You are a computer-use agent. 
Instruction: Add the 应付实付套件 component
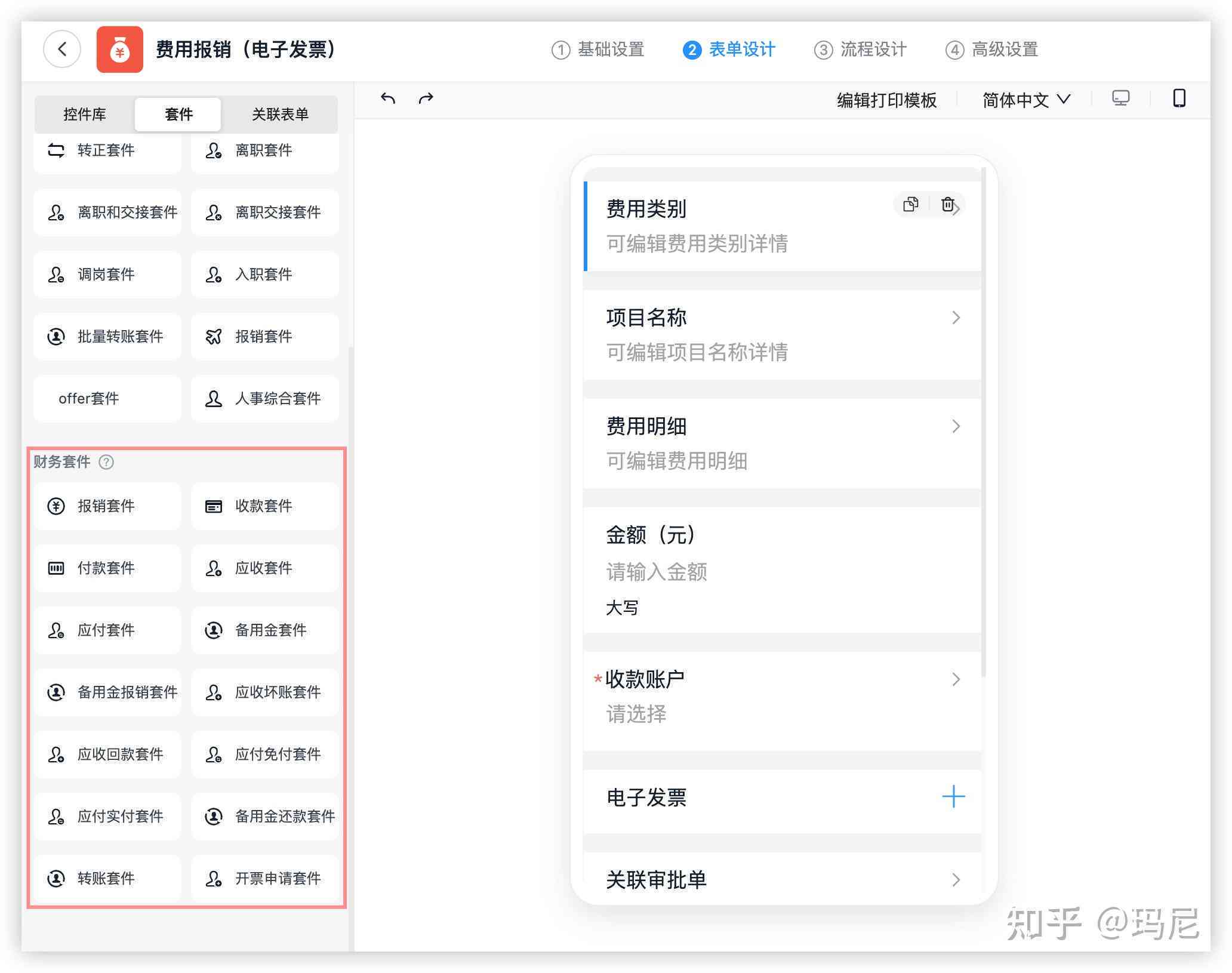tap(107, 817)
